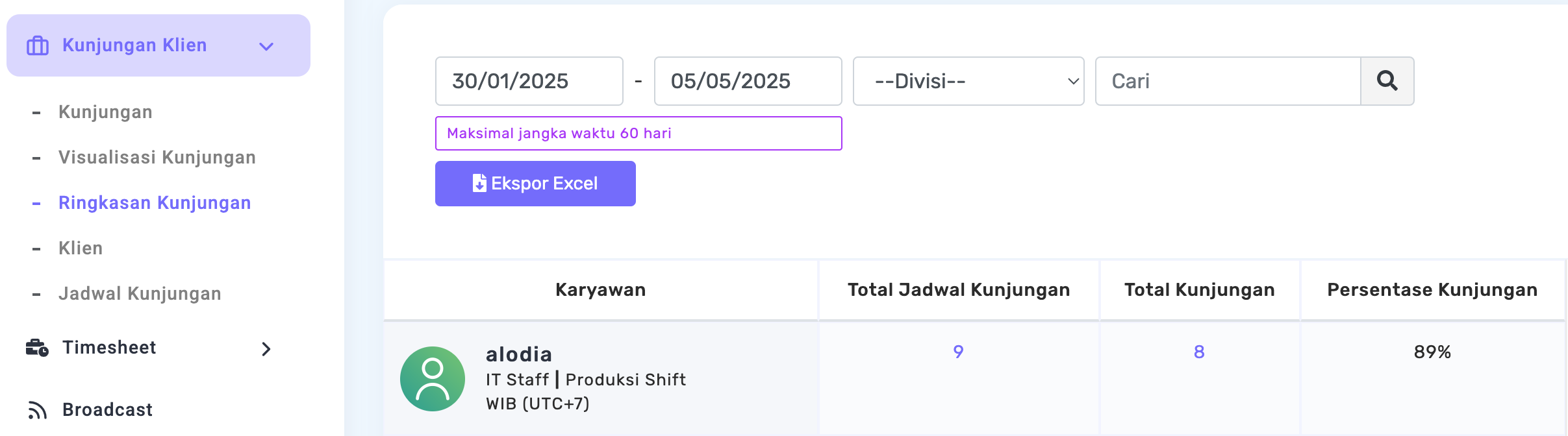Navigate to Jadwal Kunjungan
Viewport: 1568px width, 436px height.
click(140, 294)
